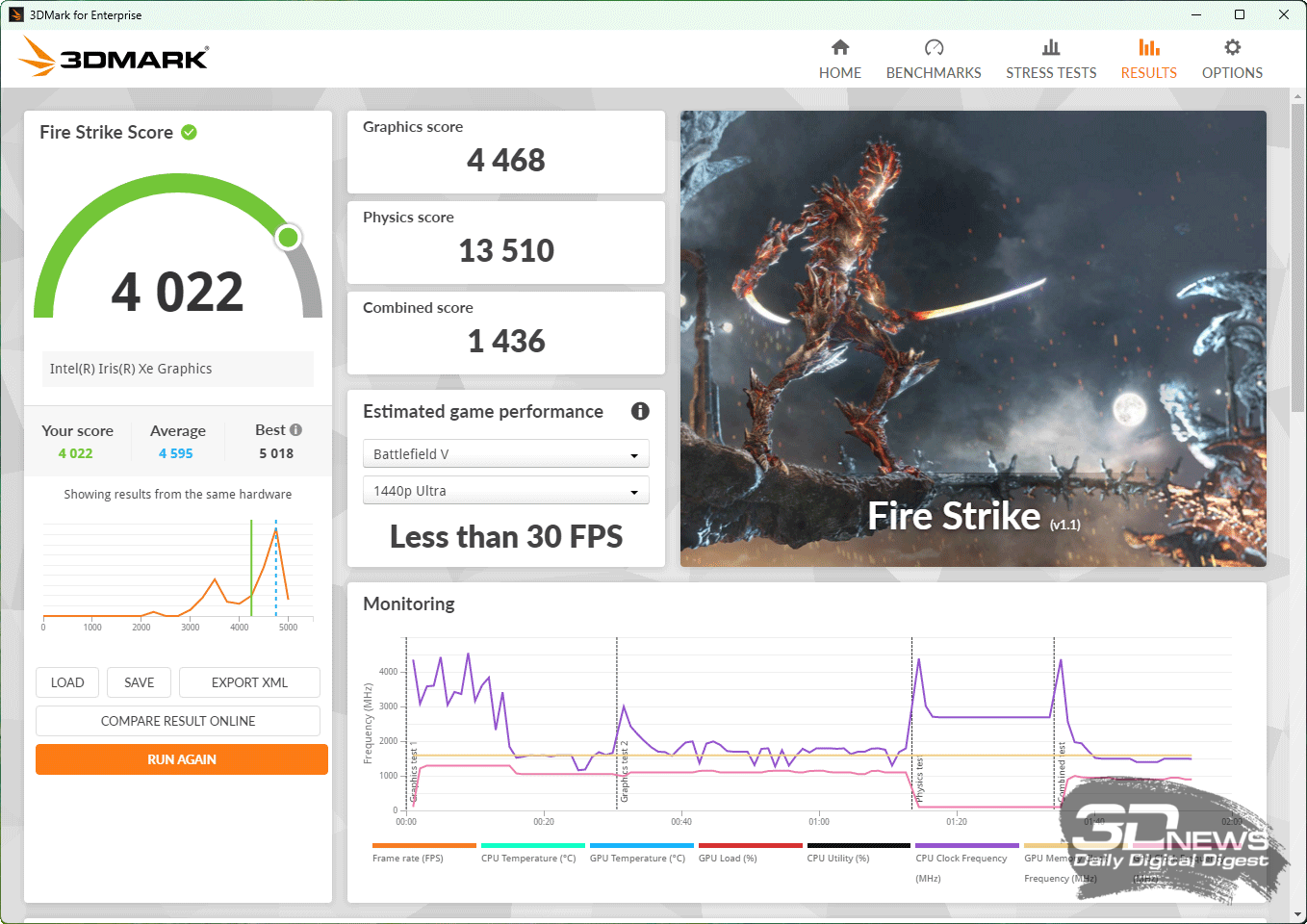
Task: Click the Estimated game performance heading
Action: tap(483, 411)
